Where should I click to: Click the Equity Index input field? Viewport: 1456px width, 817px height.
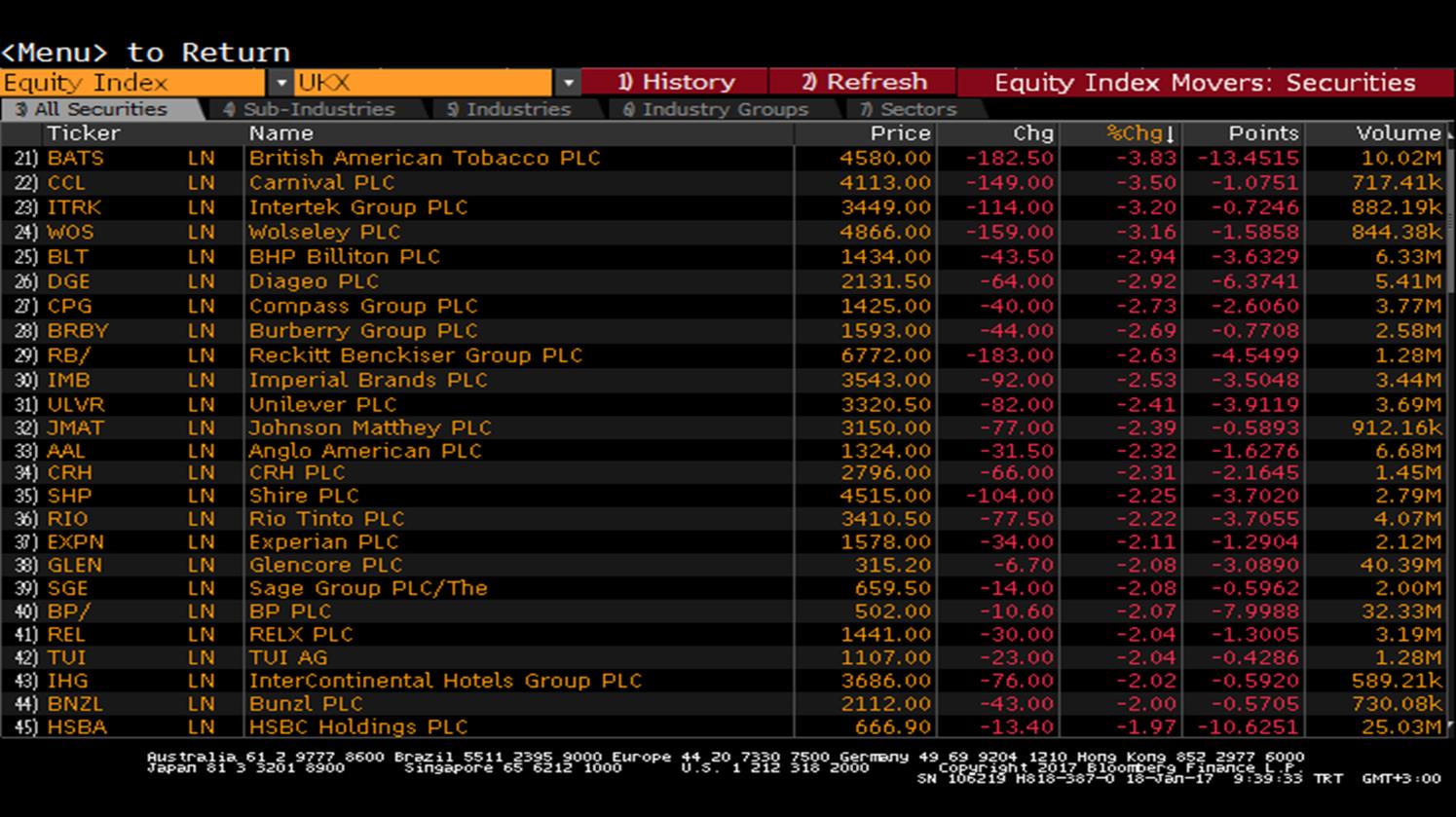click(133, 83)
